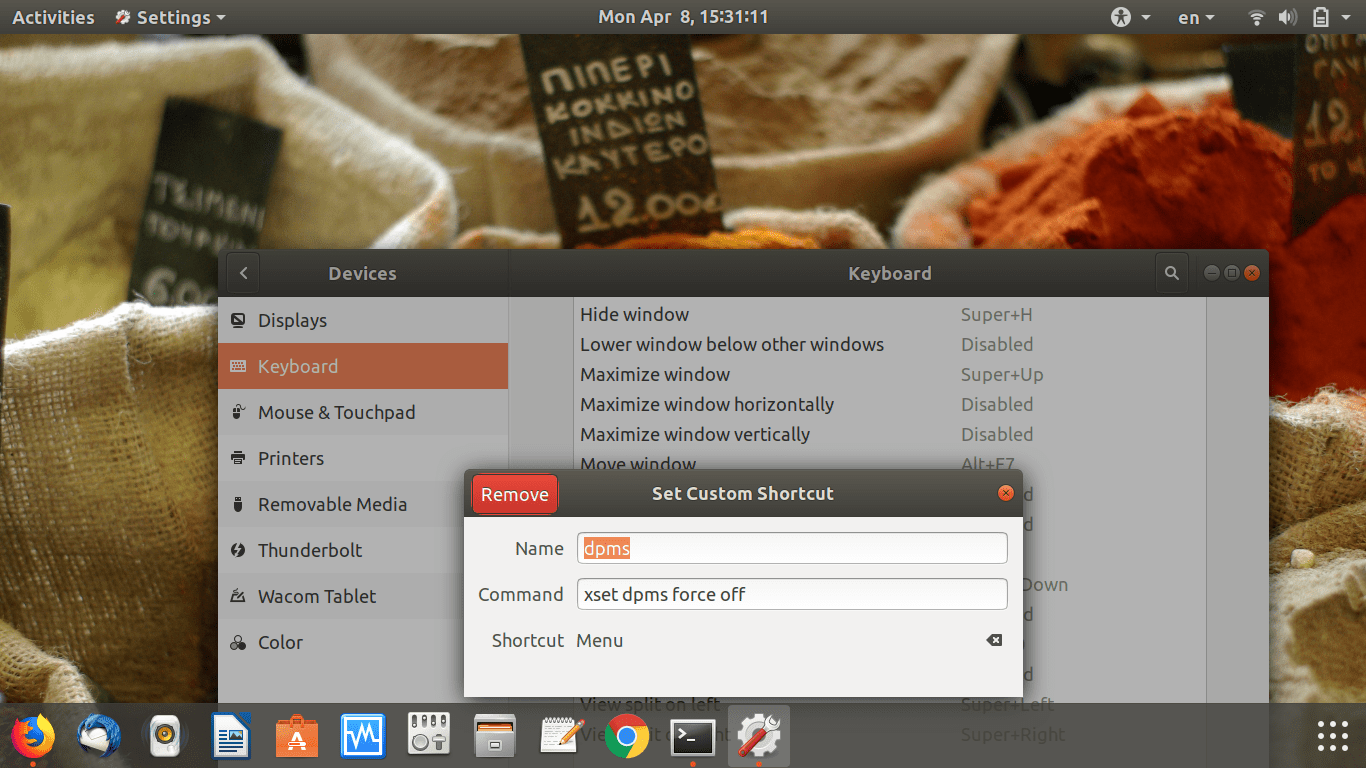Launch Google Chrome from the dock
The width and height of the screenshot is (1366, 768).
(627, 737)
